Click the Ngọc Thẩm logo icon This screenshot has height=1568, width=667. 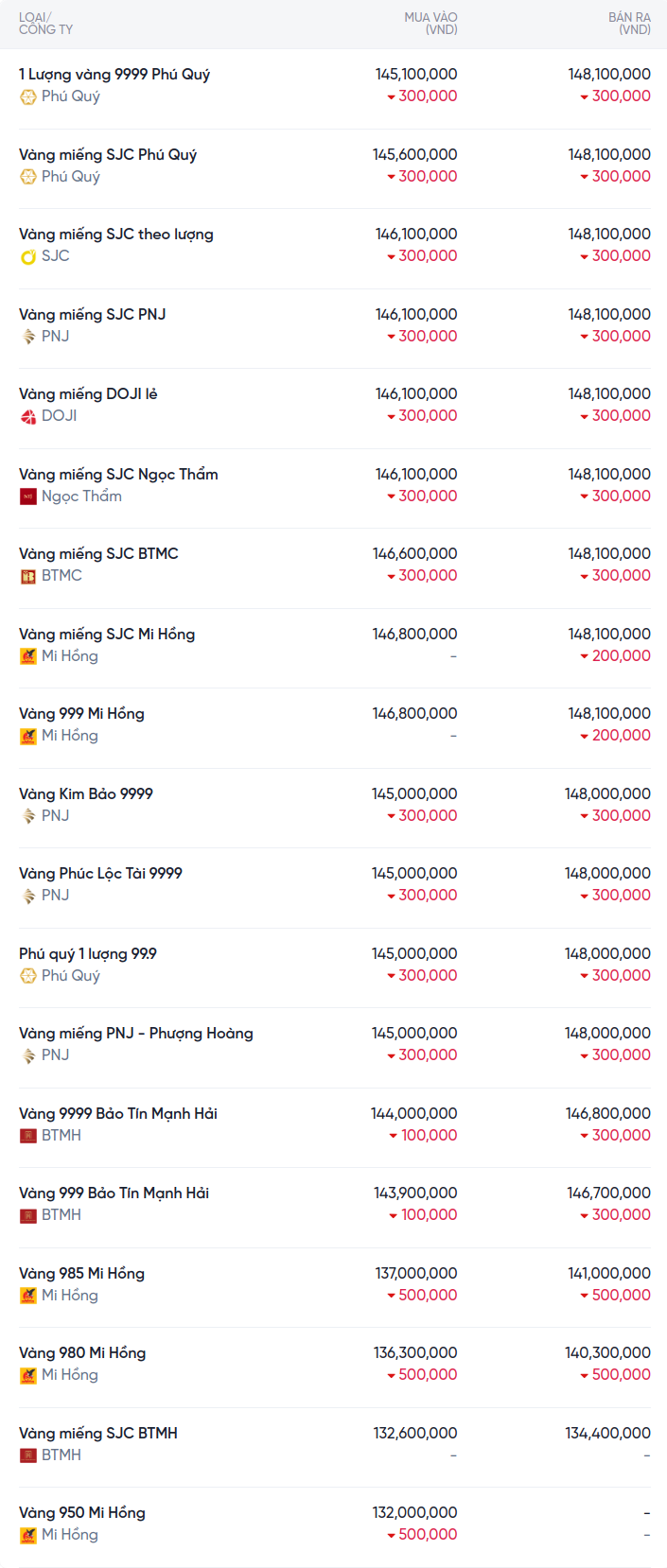click(x=28, y=497)
